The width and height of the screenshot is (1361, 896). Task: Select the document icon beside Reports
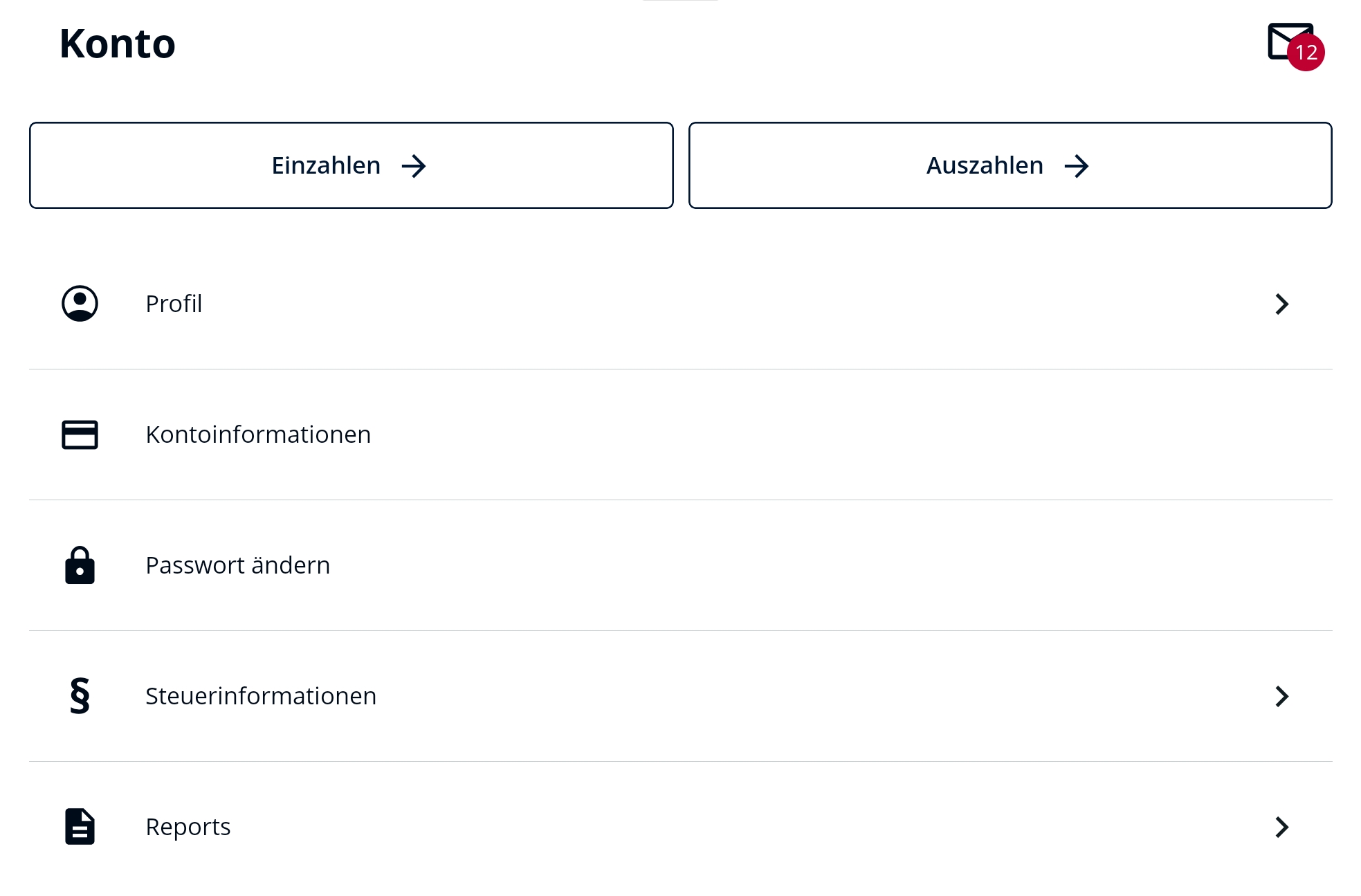tap(80, 827)
